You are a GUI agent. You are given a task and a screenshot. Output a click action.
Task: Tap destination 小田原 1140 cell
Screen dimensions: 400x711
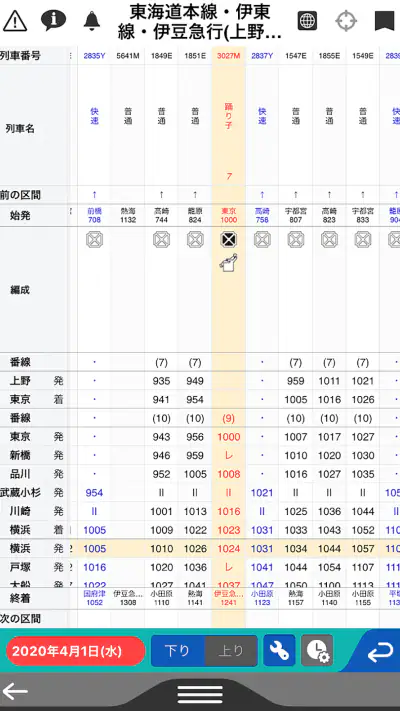[329, 598]
